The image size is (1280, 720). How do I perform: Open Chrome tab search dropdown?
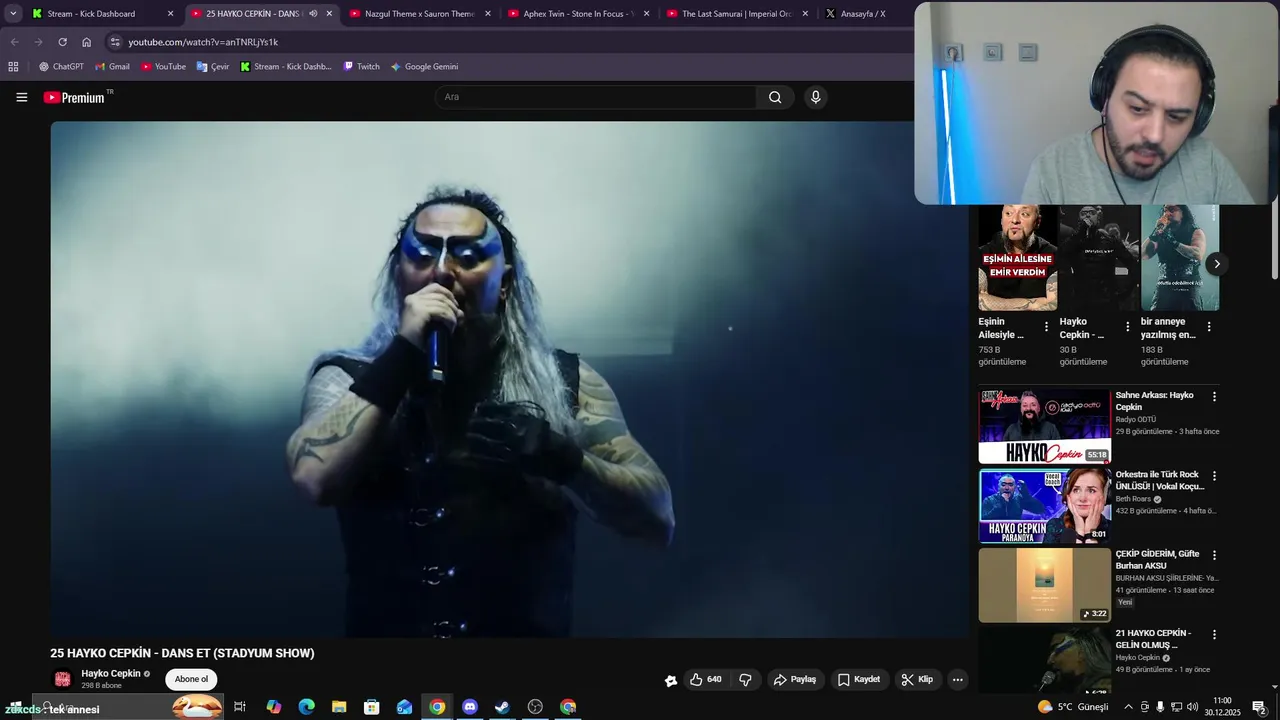[13, 14]
